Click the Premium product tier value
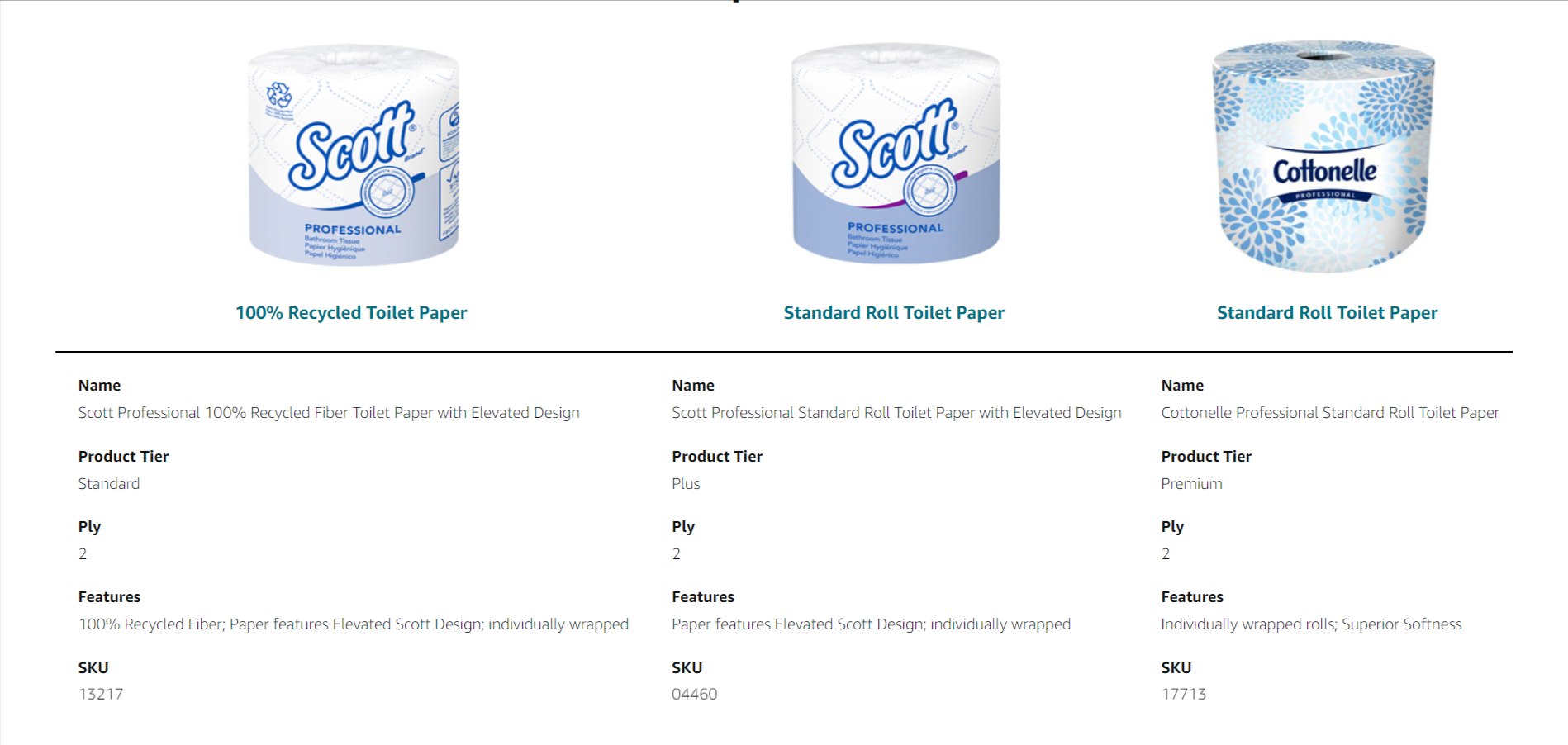The width and height of the screenshot is (1568, 745). click(x=1191, y=484)
